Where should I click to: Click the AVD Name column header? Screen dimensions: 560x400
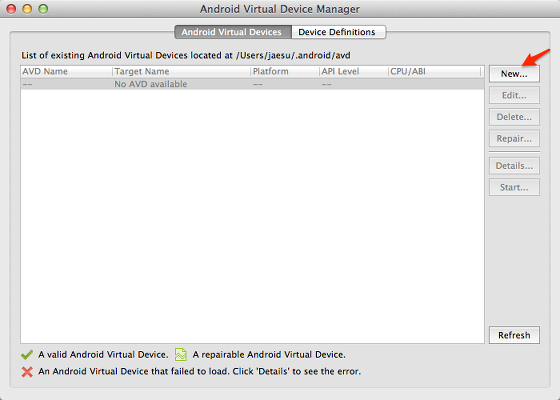pos(66,71)
